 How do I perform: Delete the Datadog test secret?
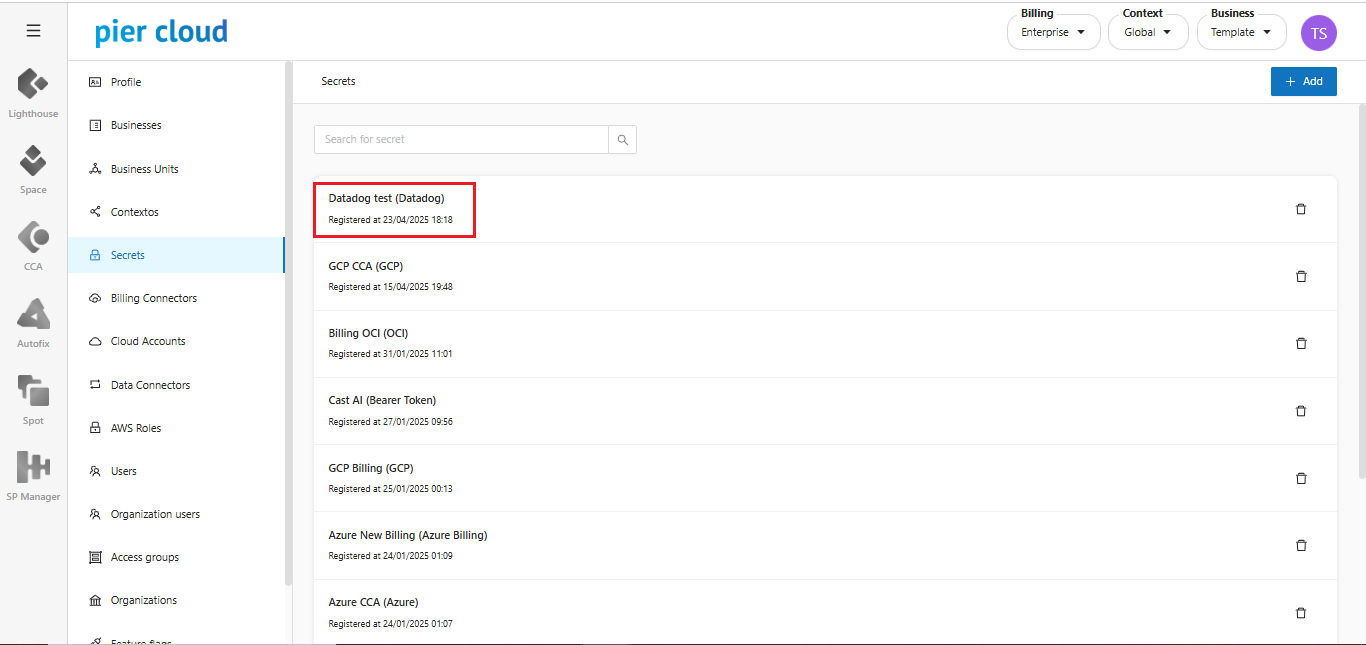pyautogui.click(x=1301, y=209)
